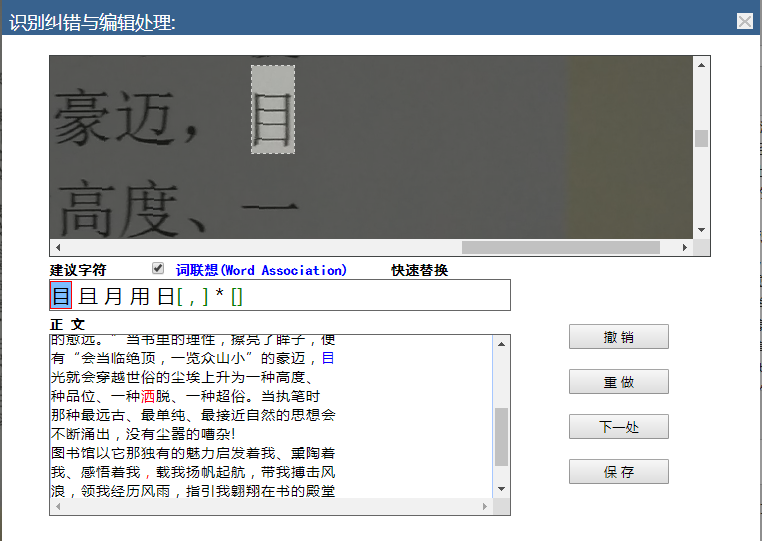Click 正文 horizontal scroll right arrow
The image size is (762, 541).
tap(485, 506)
